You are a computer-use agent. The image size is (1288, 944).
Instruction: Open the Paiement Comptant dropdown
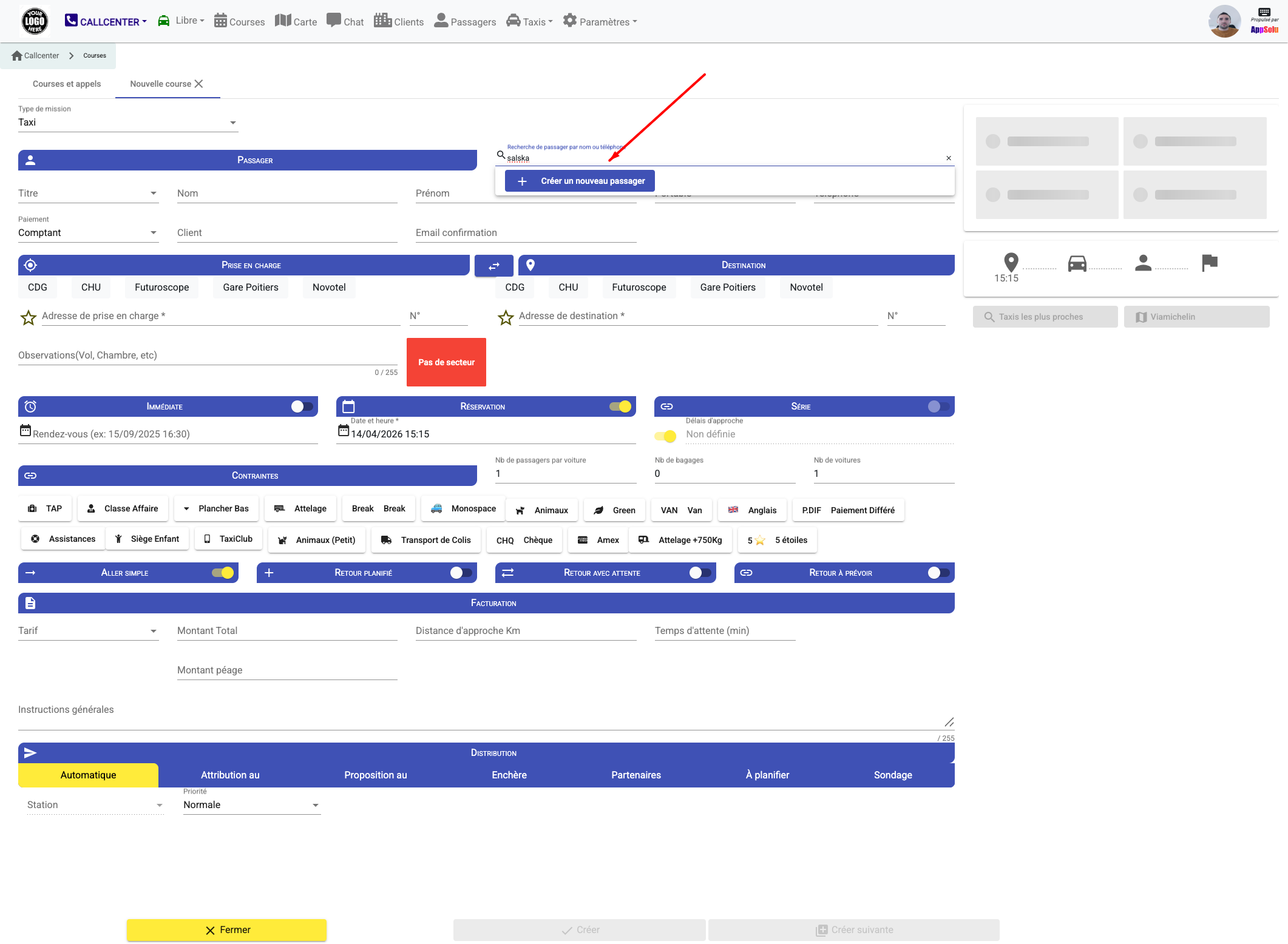click(89, 233)
